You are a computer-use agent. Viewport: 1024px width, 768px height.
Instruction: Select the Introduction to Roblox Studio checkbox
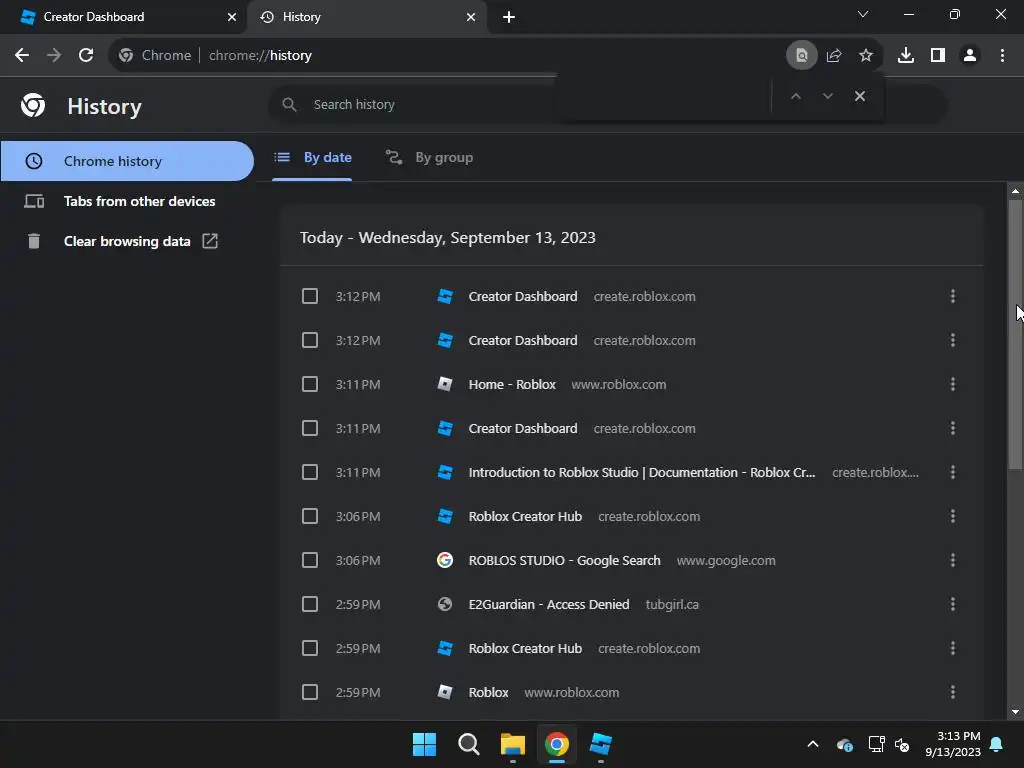(x=310, y=472)
